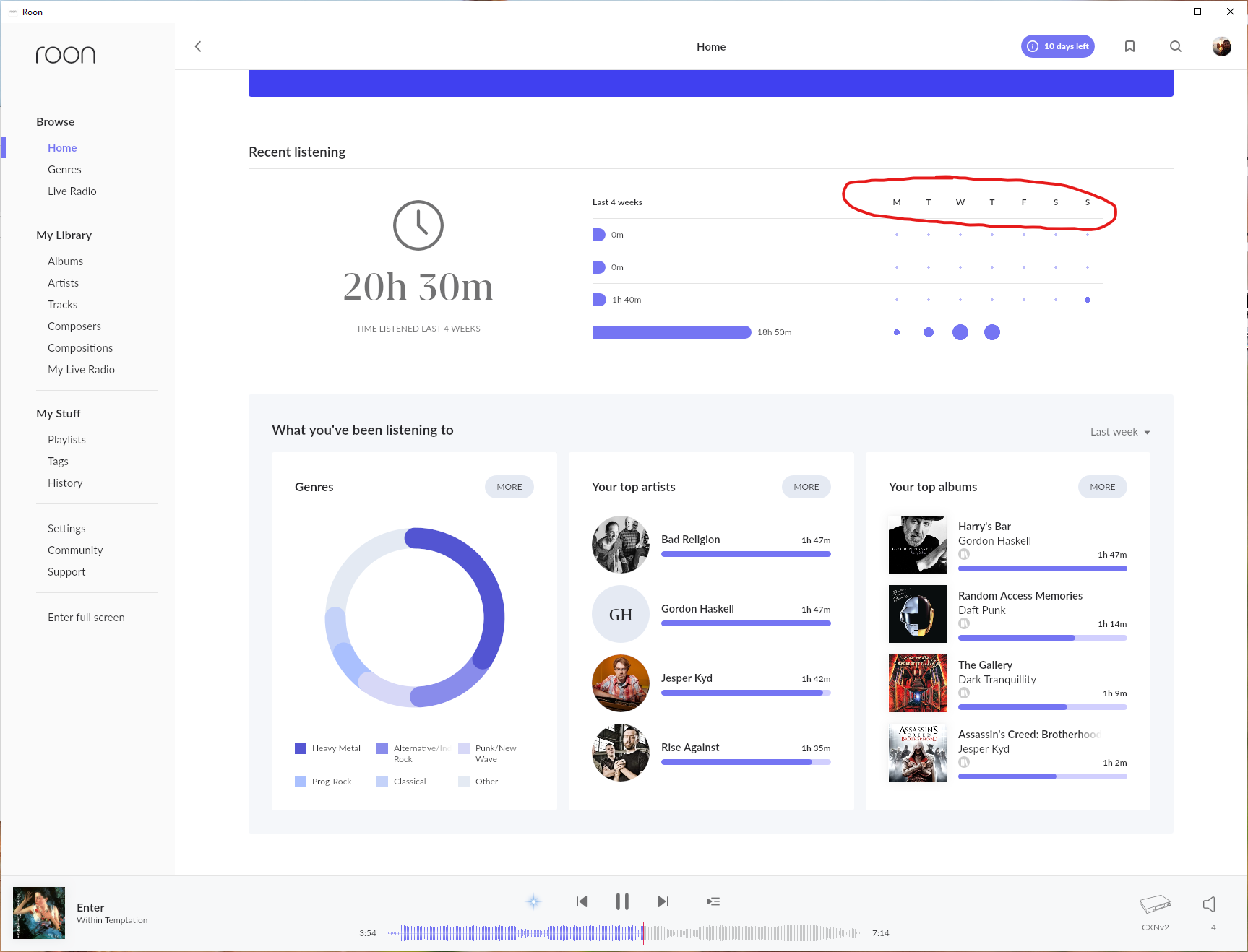Image resolution: width=1248 pixels, height=952 pixels.
Task: Skip to the previous track
Action: click(582, 901)
